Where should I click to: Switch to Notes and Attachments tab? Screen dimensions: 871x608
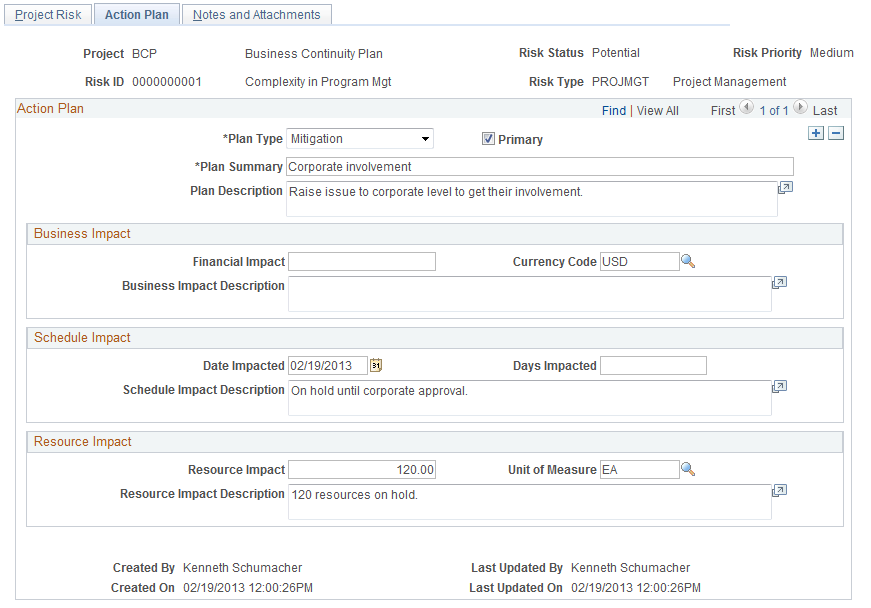(x=257, y=14)
